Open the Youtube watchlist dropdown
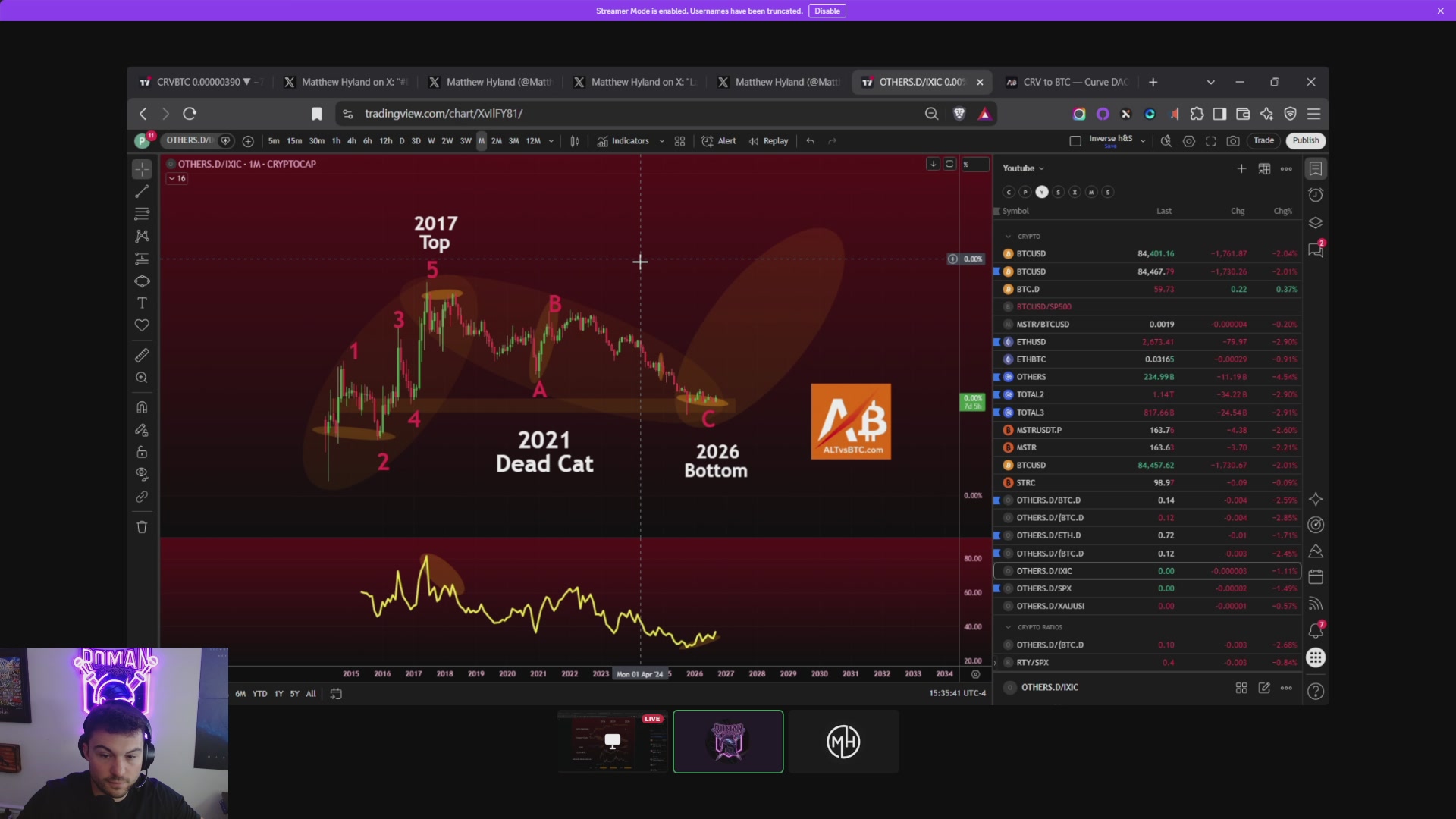This screenshot has width=1456, height=819. coord(1023,168)
